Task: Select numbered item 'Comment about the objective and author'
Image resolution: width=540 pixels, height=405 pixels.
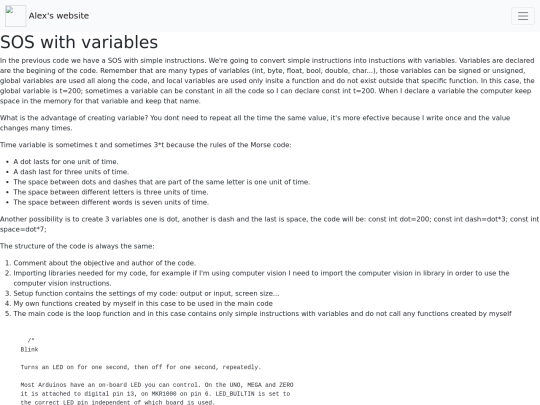Action: [x=105, y=263]
